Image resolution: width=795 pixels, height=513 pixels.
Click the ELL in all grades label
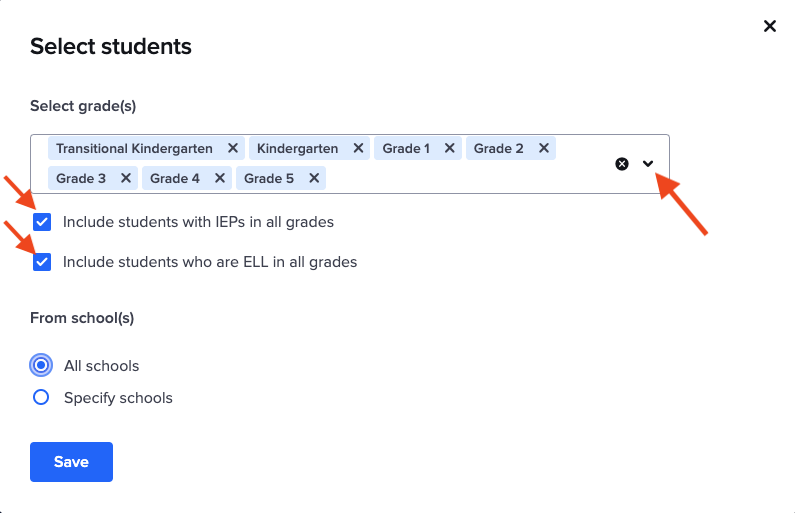(x=210, y=262)
